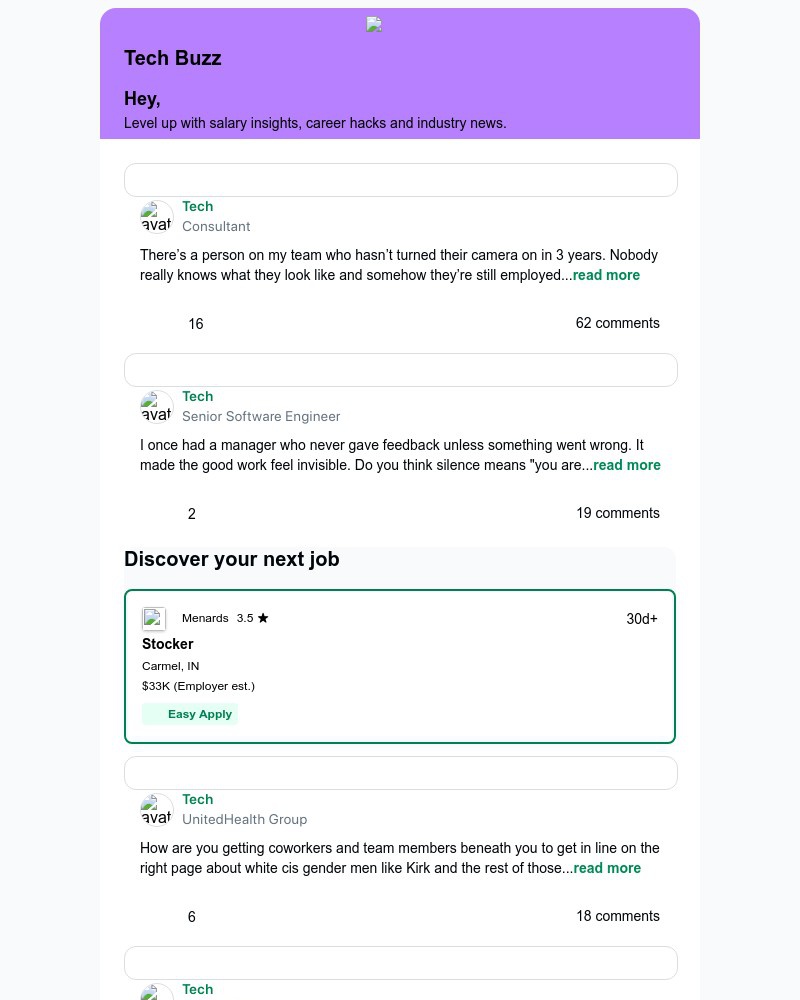
Task: Open 'read more' on the camera post
Action: click(606, 275)
